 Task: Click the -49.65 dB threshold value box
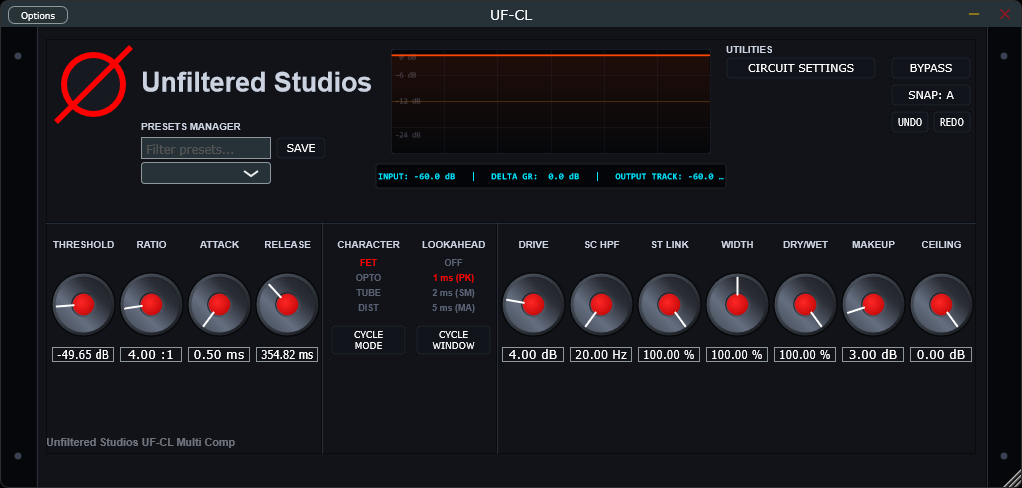83,354
